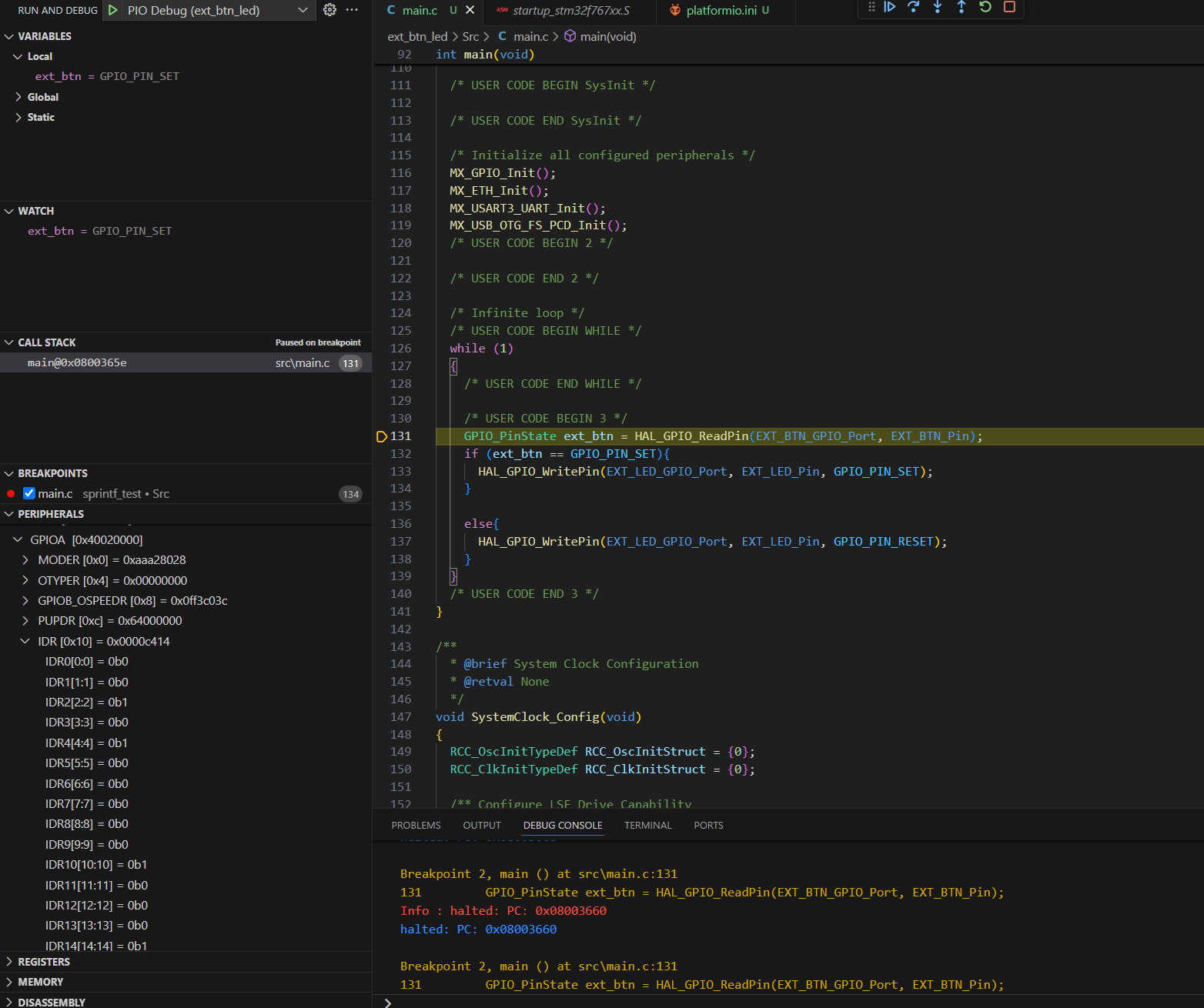Click the C file icon in breadcrumb

point(502,36)
